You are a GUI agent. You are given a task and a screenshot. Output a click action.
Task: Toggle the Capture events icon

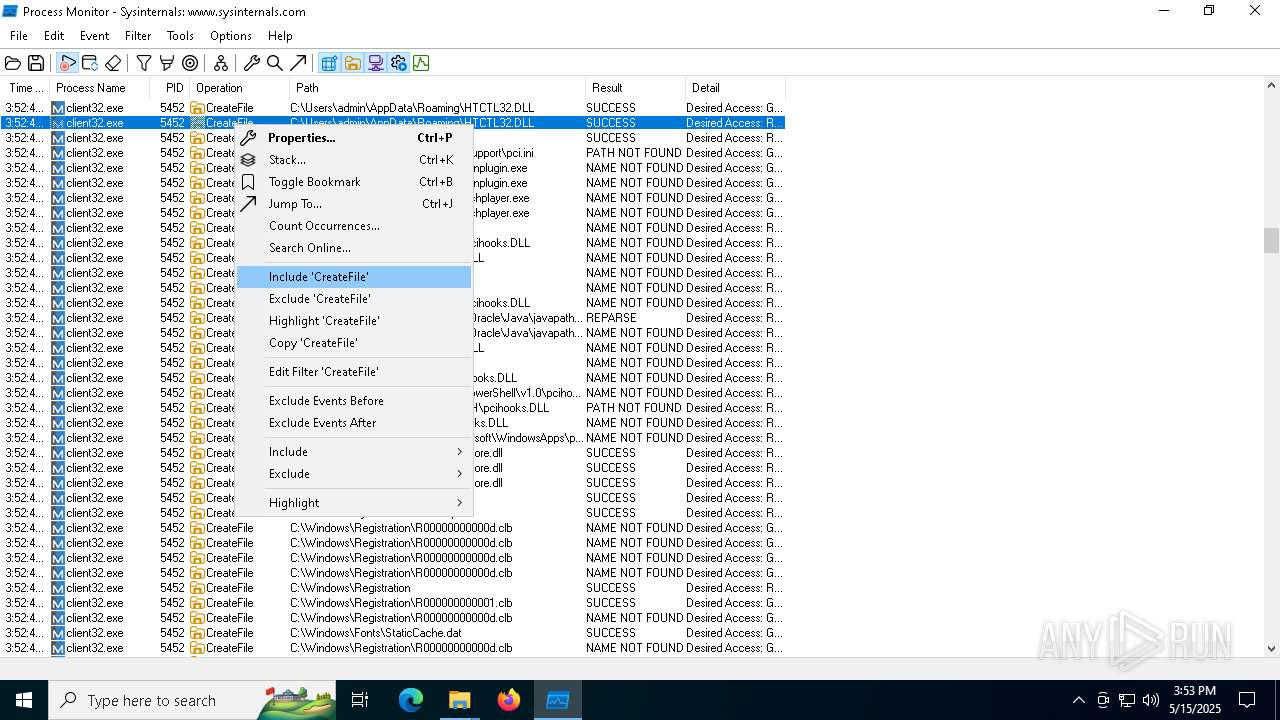coord(67,63)
